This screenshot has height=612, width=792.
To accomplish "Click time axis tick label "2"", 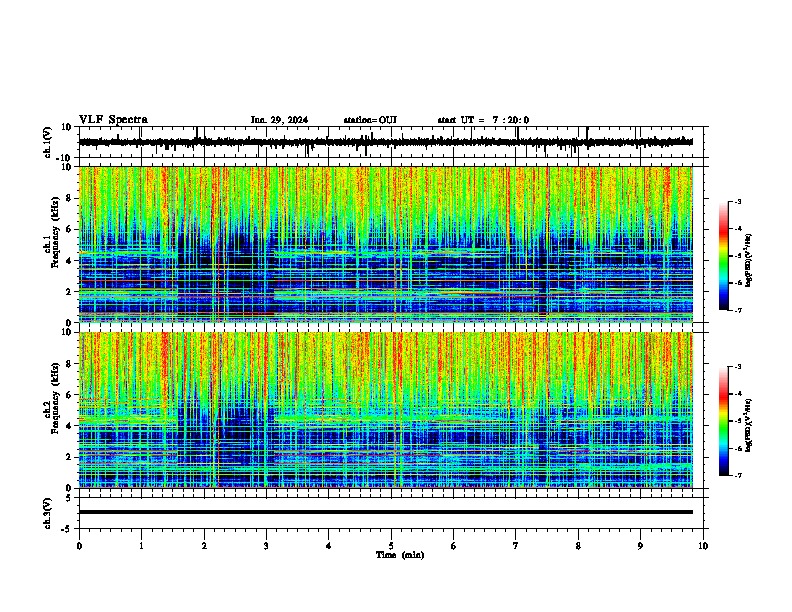I will pyautogui.click(x=204, y=546).
